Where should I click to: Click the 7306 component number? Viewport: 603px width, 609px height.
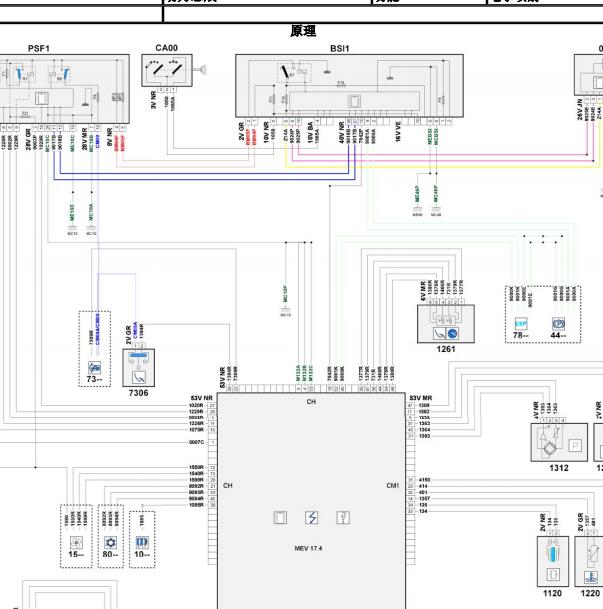tap(139, 393)
